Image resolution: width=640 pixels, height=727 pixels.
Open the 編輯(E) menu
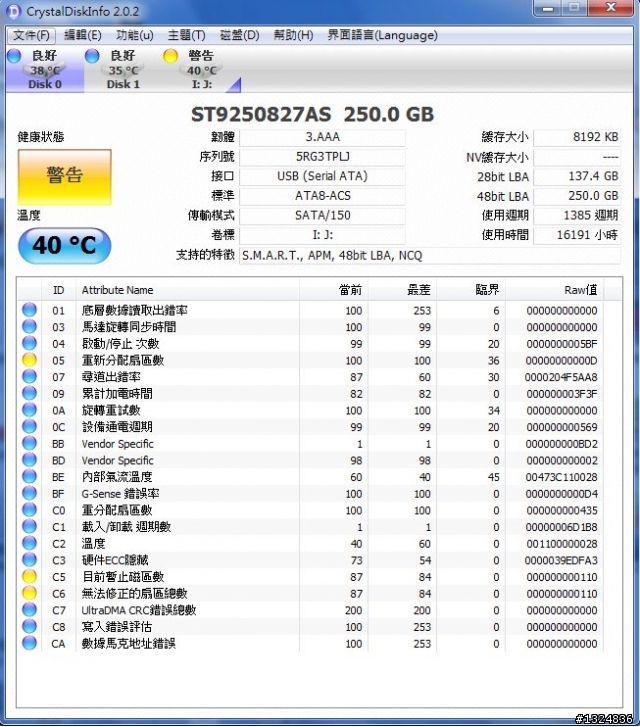click(83, 35)
